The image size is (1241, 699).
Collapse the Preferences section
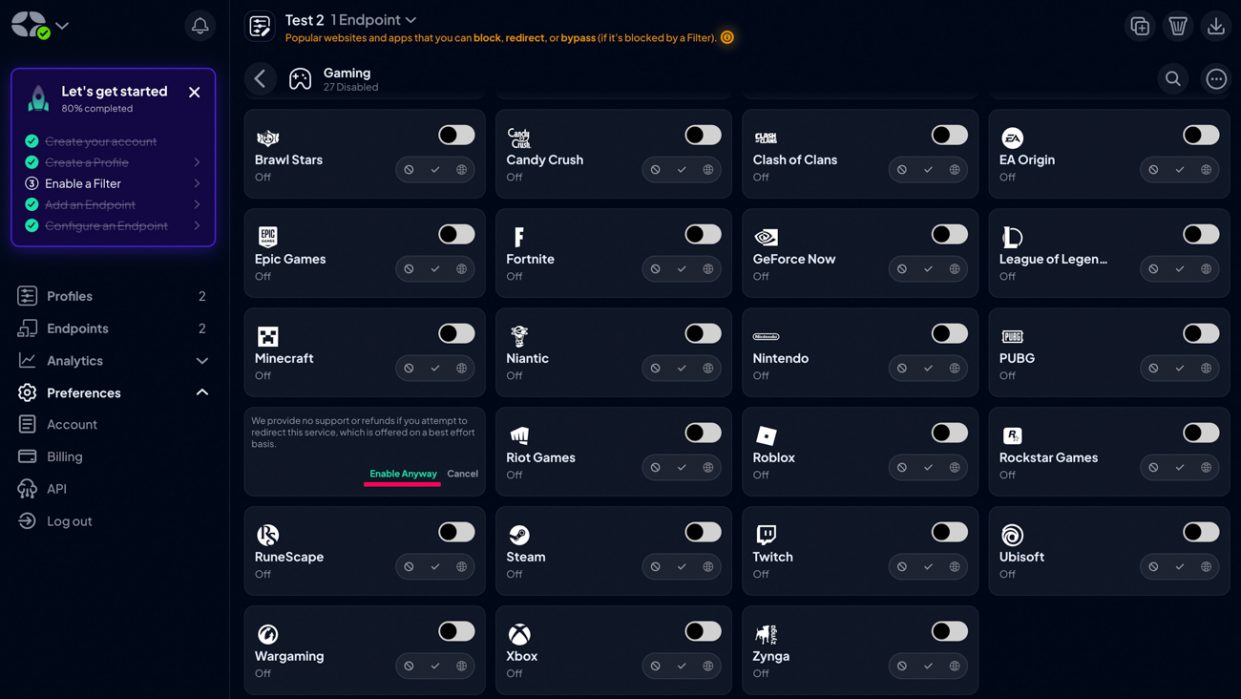pyautogui.click(x=202, y=393)
